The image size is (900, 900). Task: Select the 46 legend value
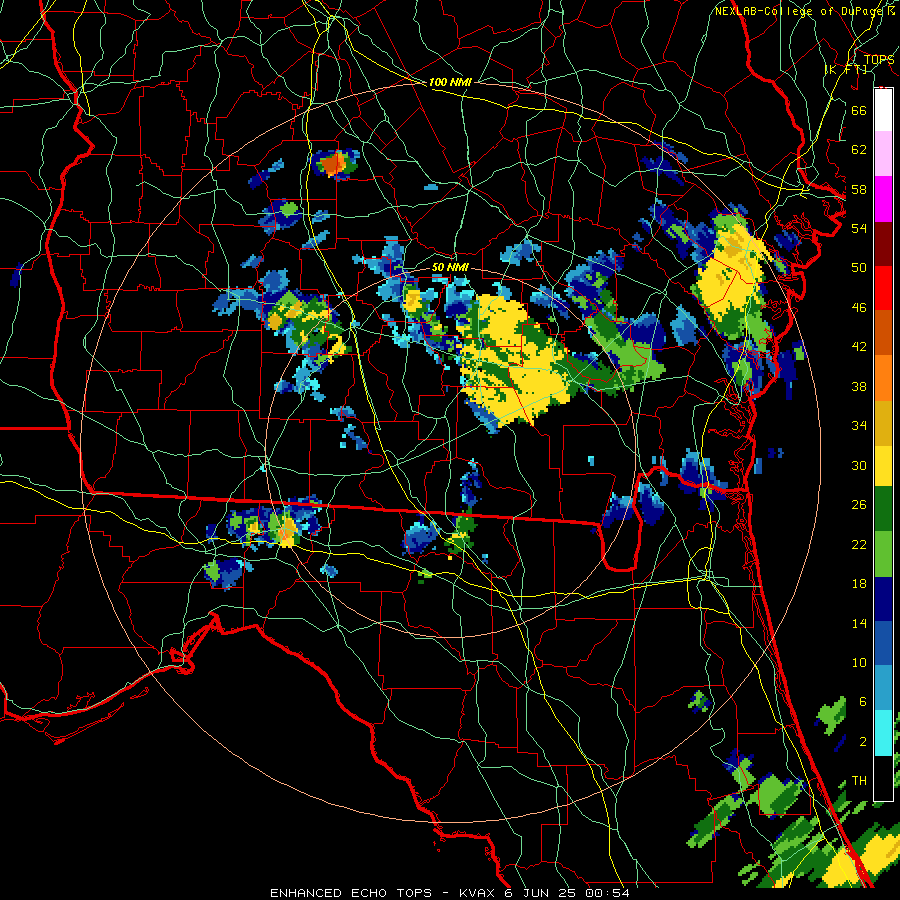[x=859, y=308]
